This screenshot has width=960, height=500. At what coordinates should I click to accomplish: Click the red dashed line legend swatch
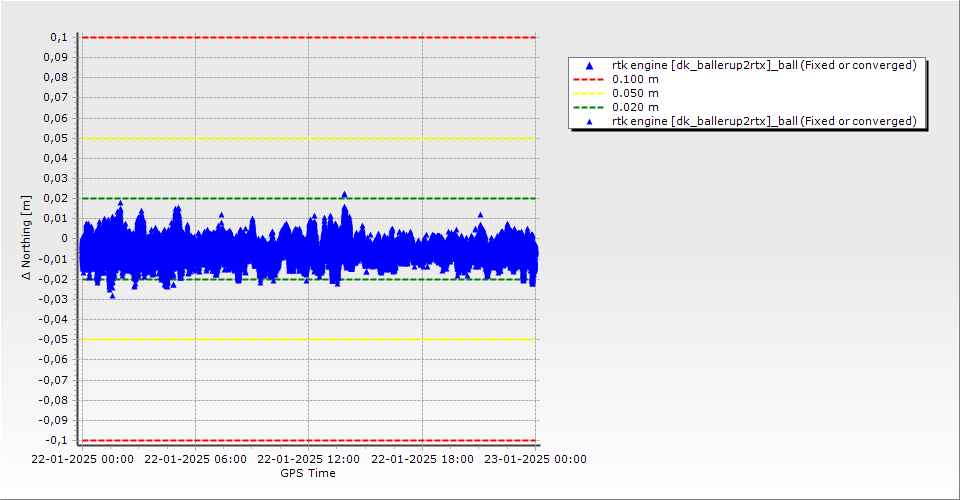tap(588, 80)
